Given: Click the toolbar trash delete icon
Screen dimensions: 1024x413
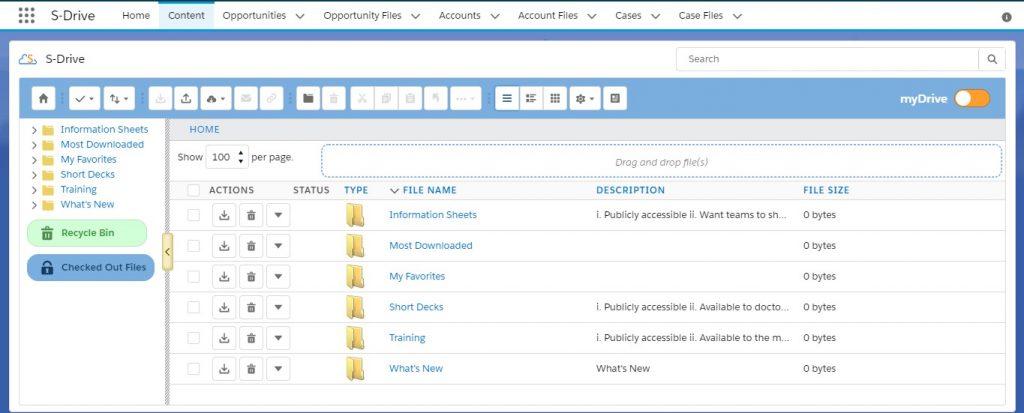Looking at the screenshot, I should coord(334,99).
